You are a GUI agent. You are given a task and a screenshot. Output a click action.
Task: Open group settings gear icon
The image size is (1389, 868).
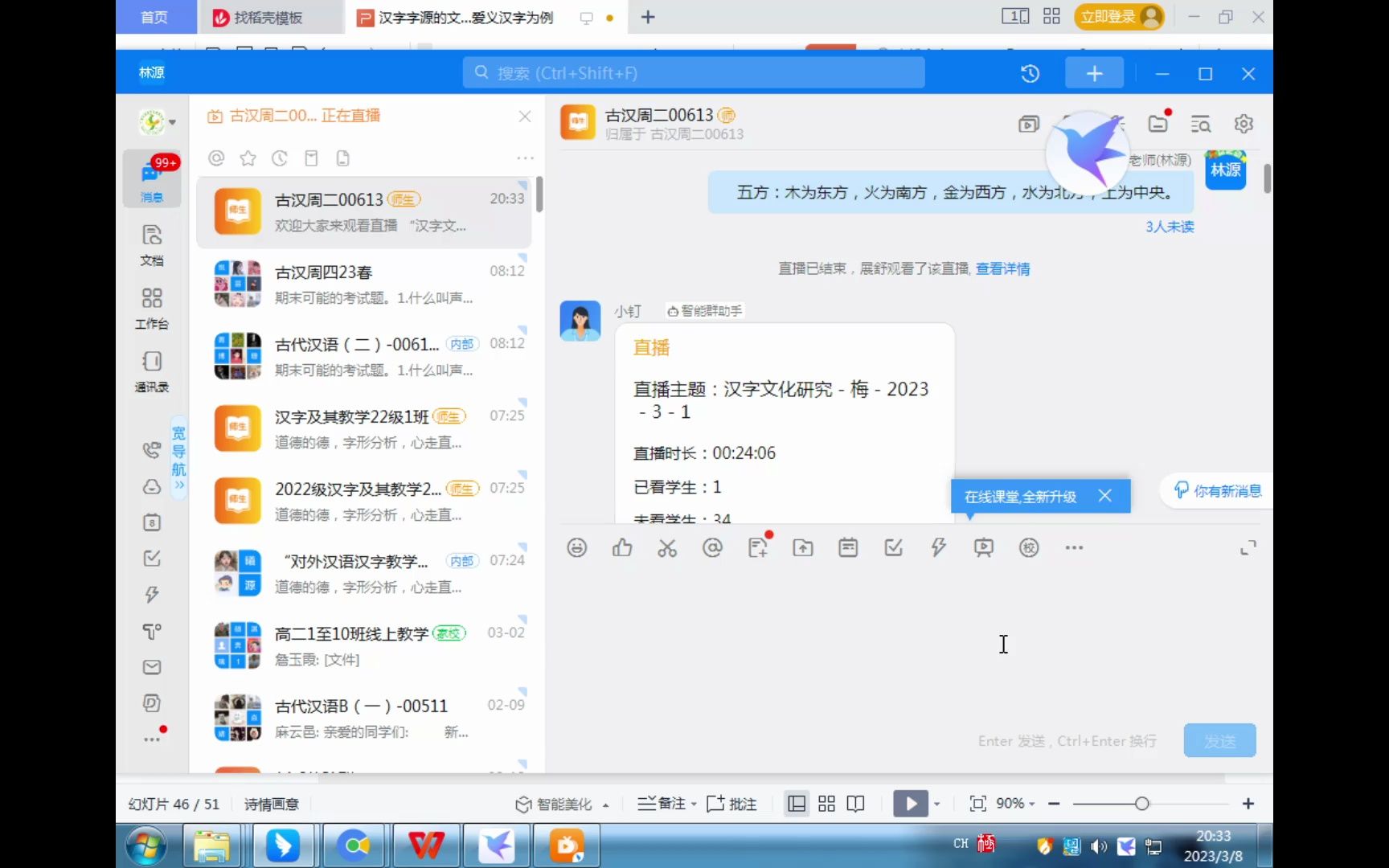(x=1244, y=124)
